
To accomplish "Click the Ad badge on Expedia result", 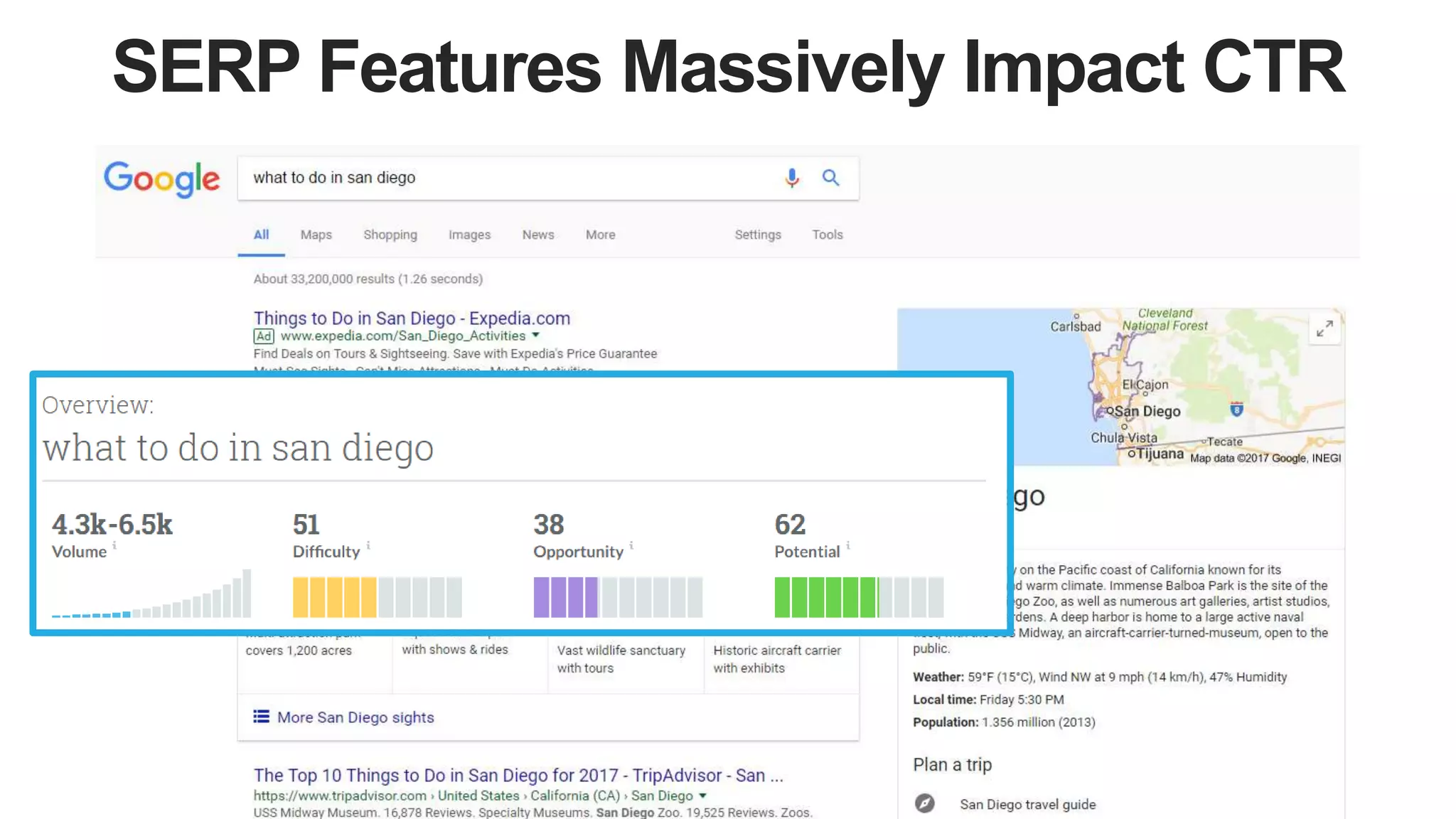I will 264,336.
